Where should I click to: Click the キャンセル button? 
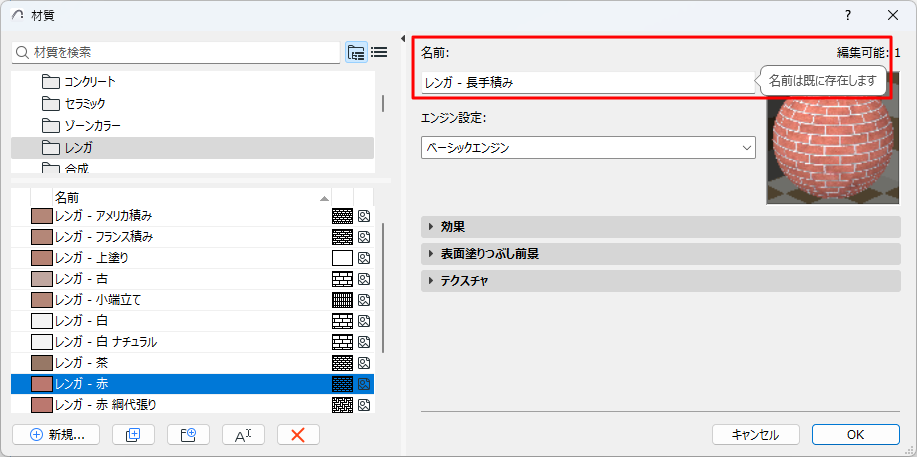tap(755, 435)
